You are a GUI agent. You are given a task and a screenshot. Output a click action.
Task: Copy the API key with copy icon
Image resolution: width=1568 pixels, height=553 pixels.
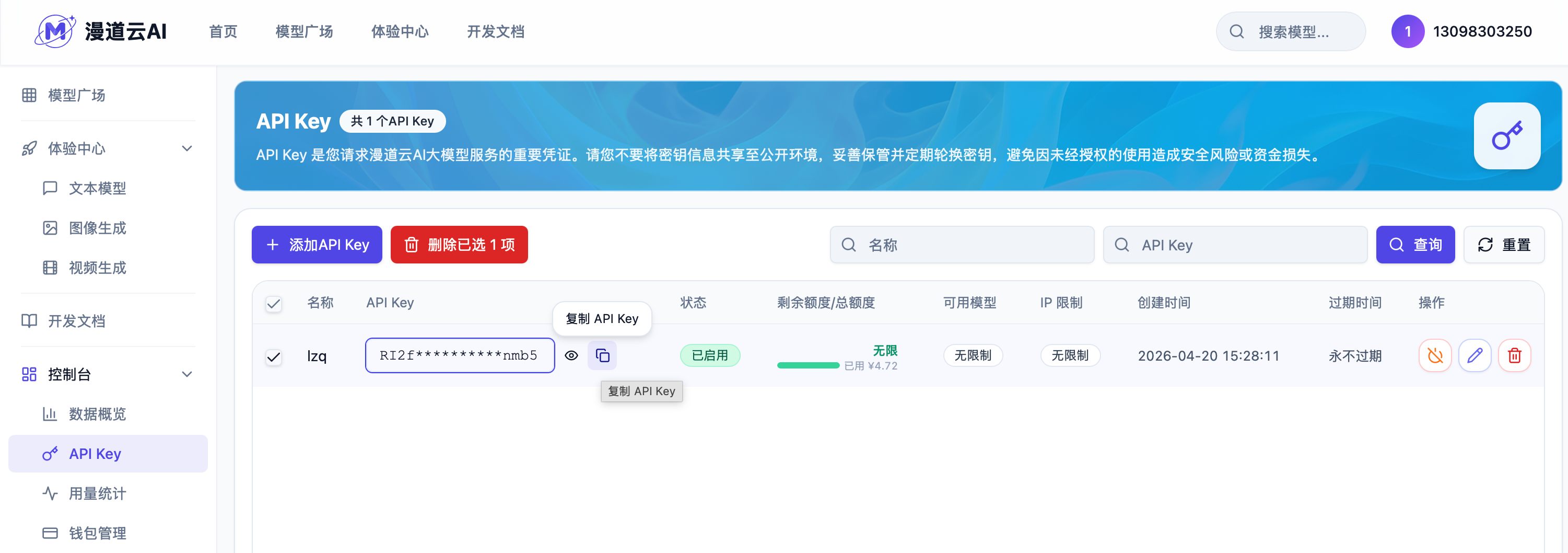(x=602, y=355)
